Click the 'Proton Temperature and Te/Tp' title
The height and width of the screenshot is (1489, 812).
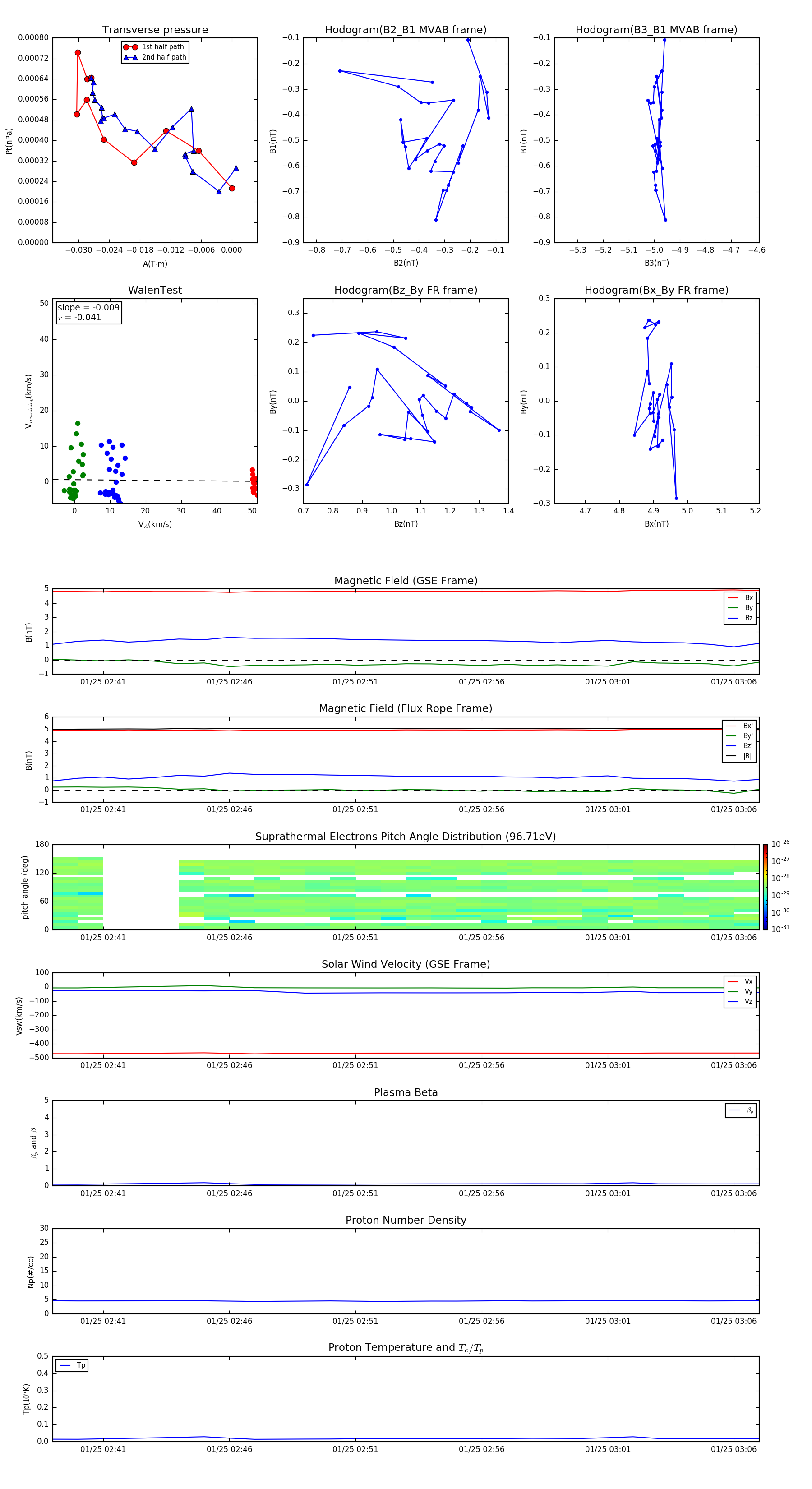pos(406,1347)
